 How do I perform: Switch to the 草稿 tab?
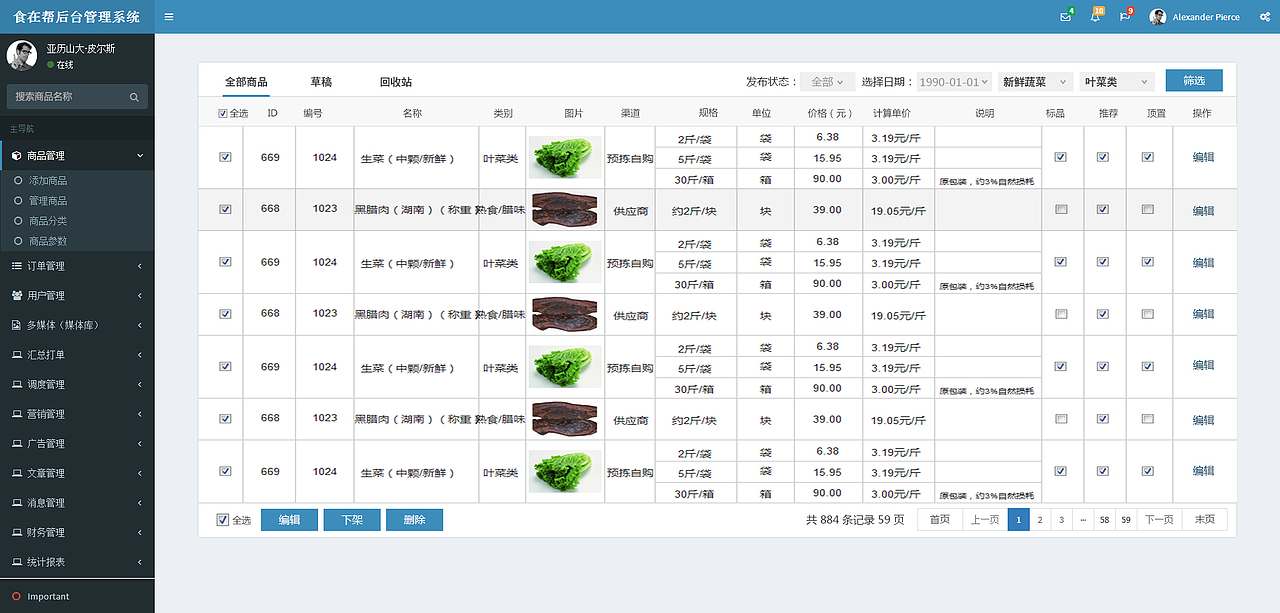(321, 82)
